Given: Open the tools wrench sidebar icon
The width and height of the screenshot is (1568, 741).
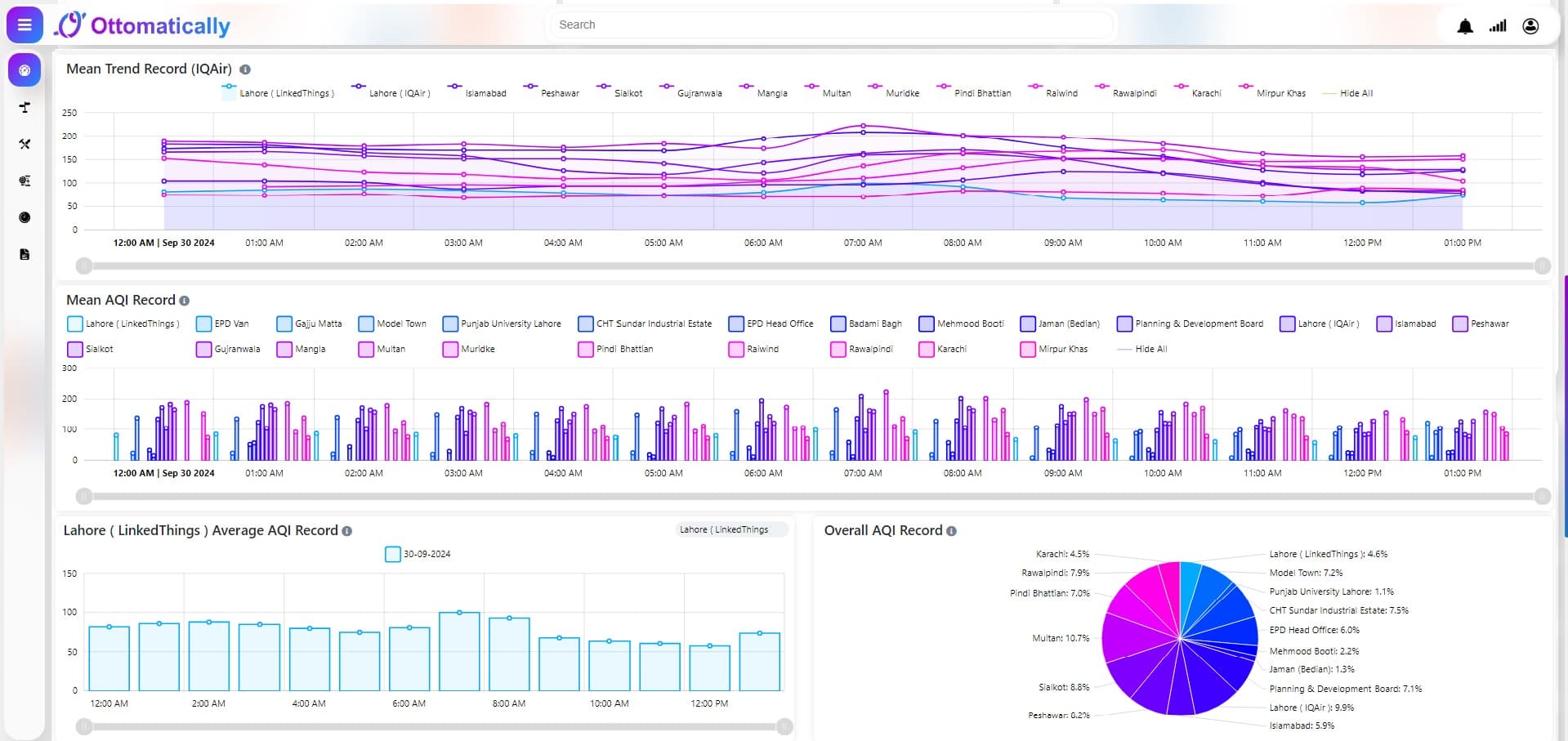Looking at the screenshot, I should (25, 144).
